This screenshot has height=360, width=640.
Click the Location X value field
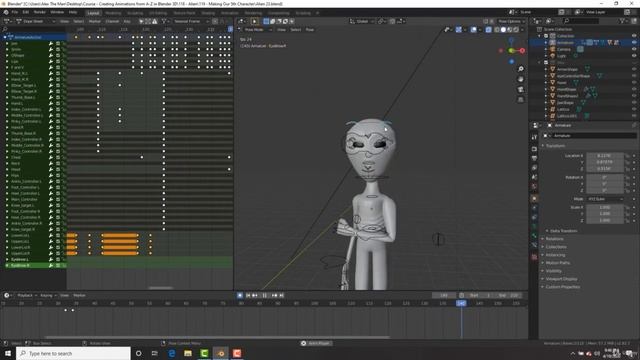[x=604, y=156]
